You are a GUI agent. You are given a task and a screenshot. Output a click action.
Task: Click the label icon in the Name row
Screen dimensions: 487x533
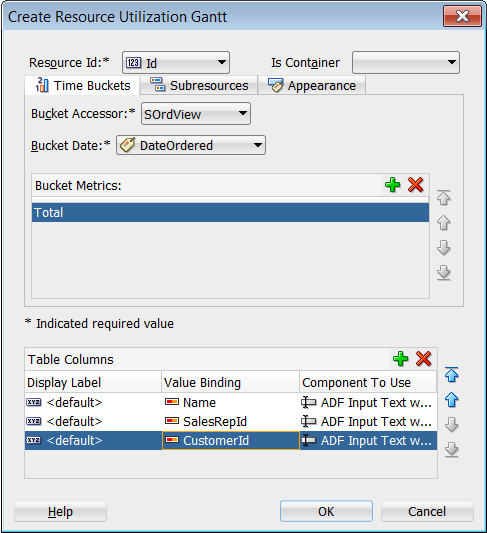pyautogui.click(x=33, y=402)
